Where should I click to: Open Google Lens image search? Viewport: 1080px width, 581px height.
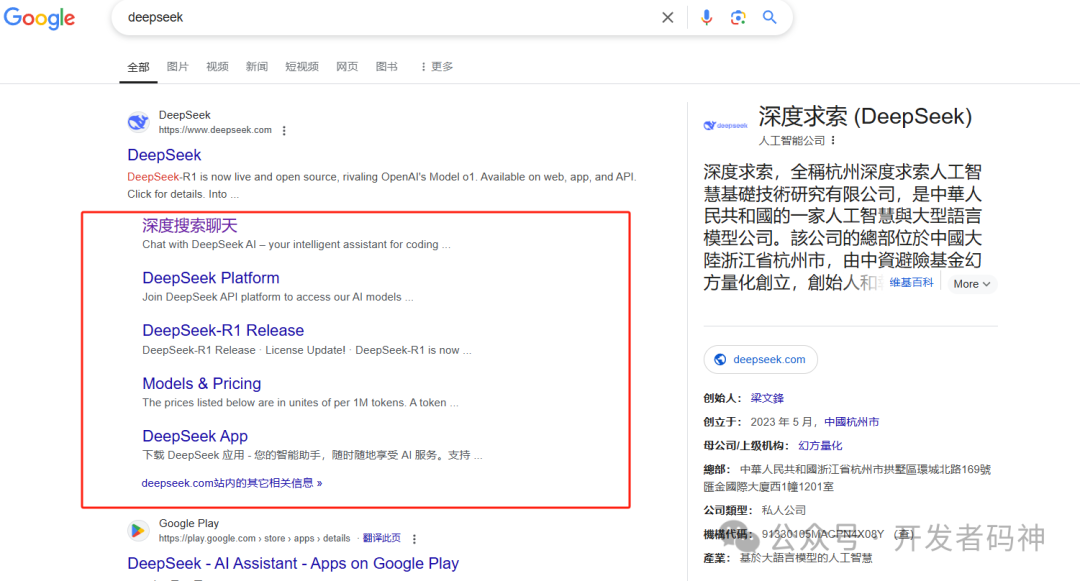pyautogui.click(x=738, y=18)
